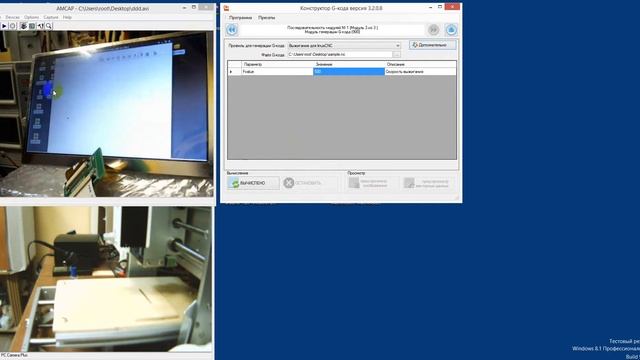Maximize the G-code constructor window
This screenshot has height=360, width=640.
pyautogui.click(x=440, y=7)
